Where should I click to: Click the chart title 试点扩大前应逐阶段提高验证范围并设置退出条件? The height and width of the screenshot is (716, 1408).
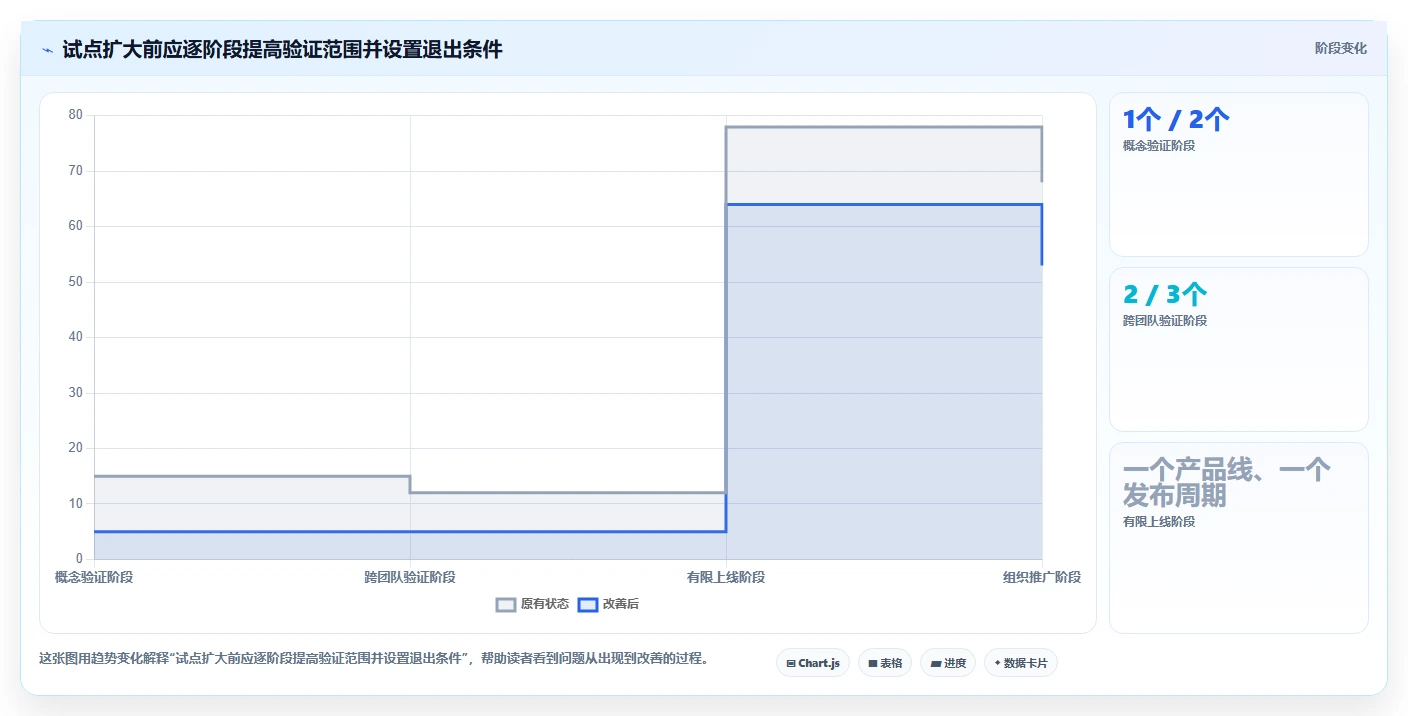[282, 49]
